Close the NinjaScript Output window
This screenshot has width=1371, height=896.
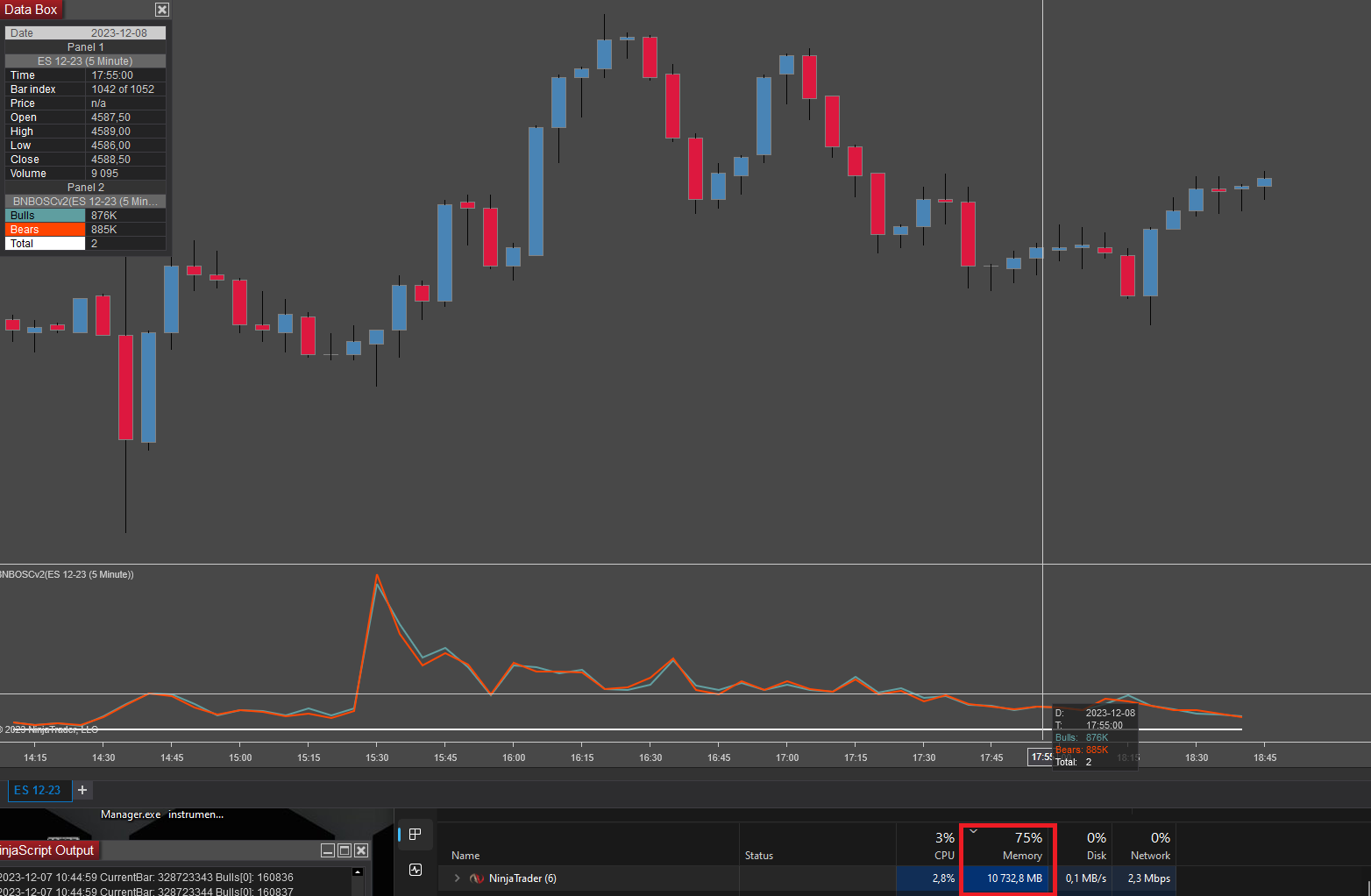click(x=361, y=850)
